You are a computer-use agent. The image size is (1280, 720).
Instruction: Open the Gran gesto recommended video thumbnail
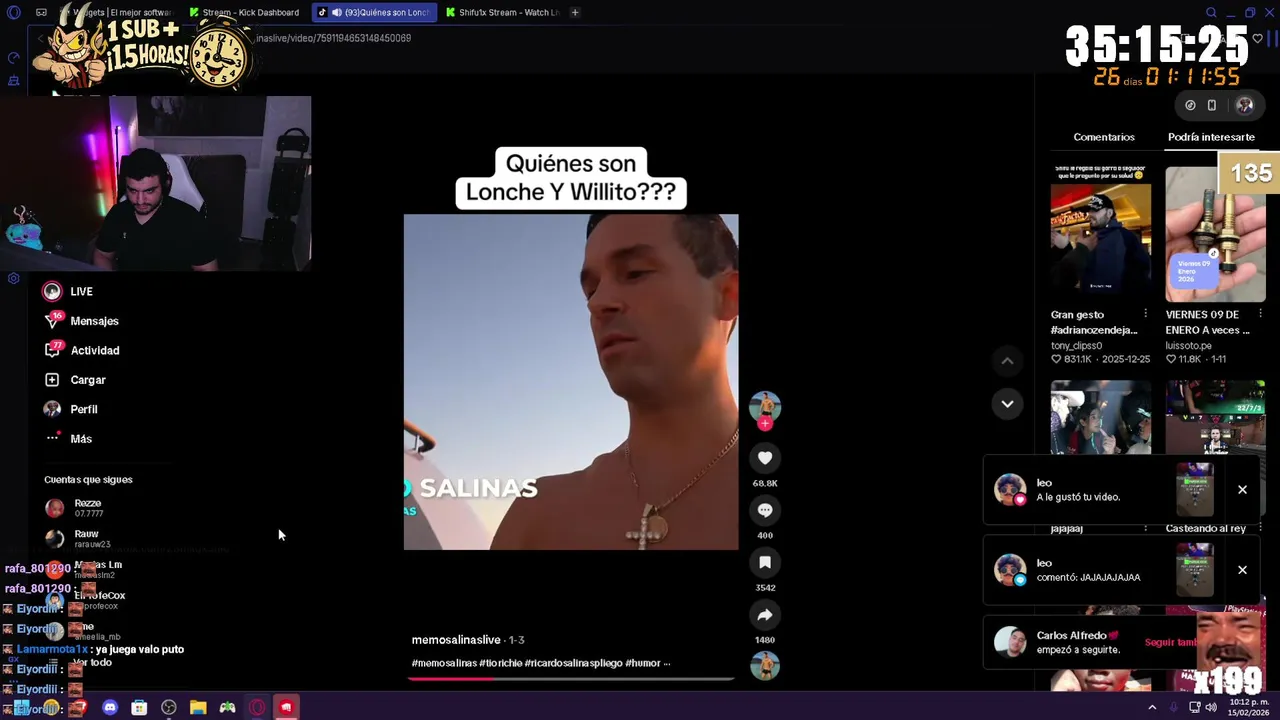pyautogui.click(x=1100, y=233)
